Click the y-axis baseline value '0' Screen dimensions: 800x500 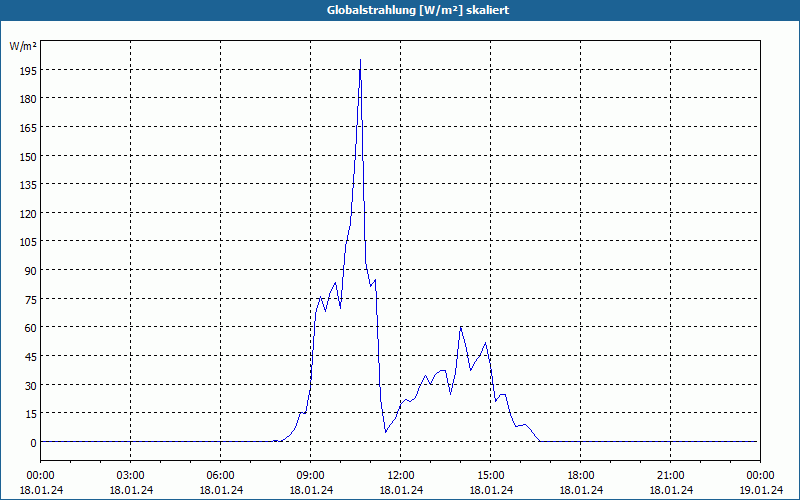pos(34,443)
